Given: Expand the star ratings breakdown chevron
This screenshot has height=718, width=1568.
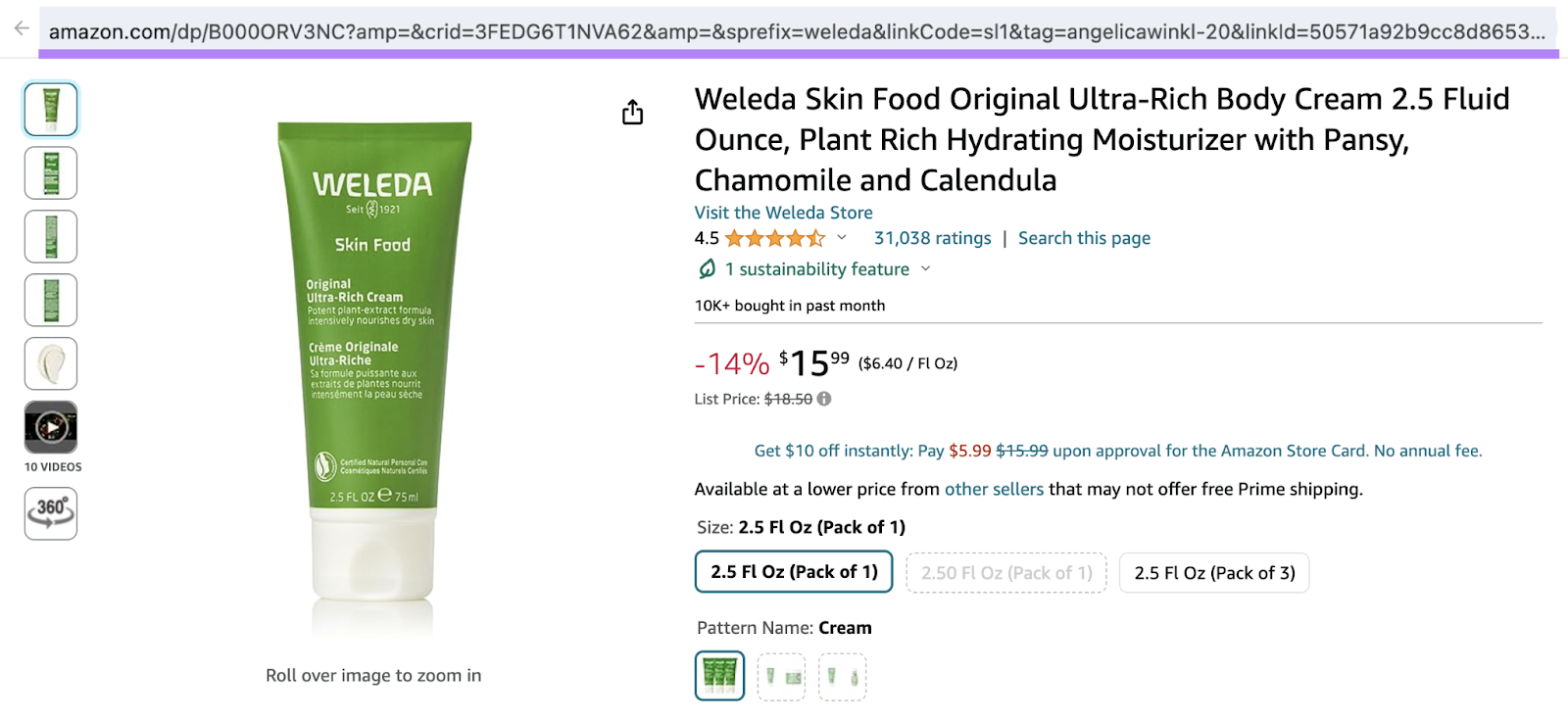Looking at the screenshot, I should (841, 238).
